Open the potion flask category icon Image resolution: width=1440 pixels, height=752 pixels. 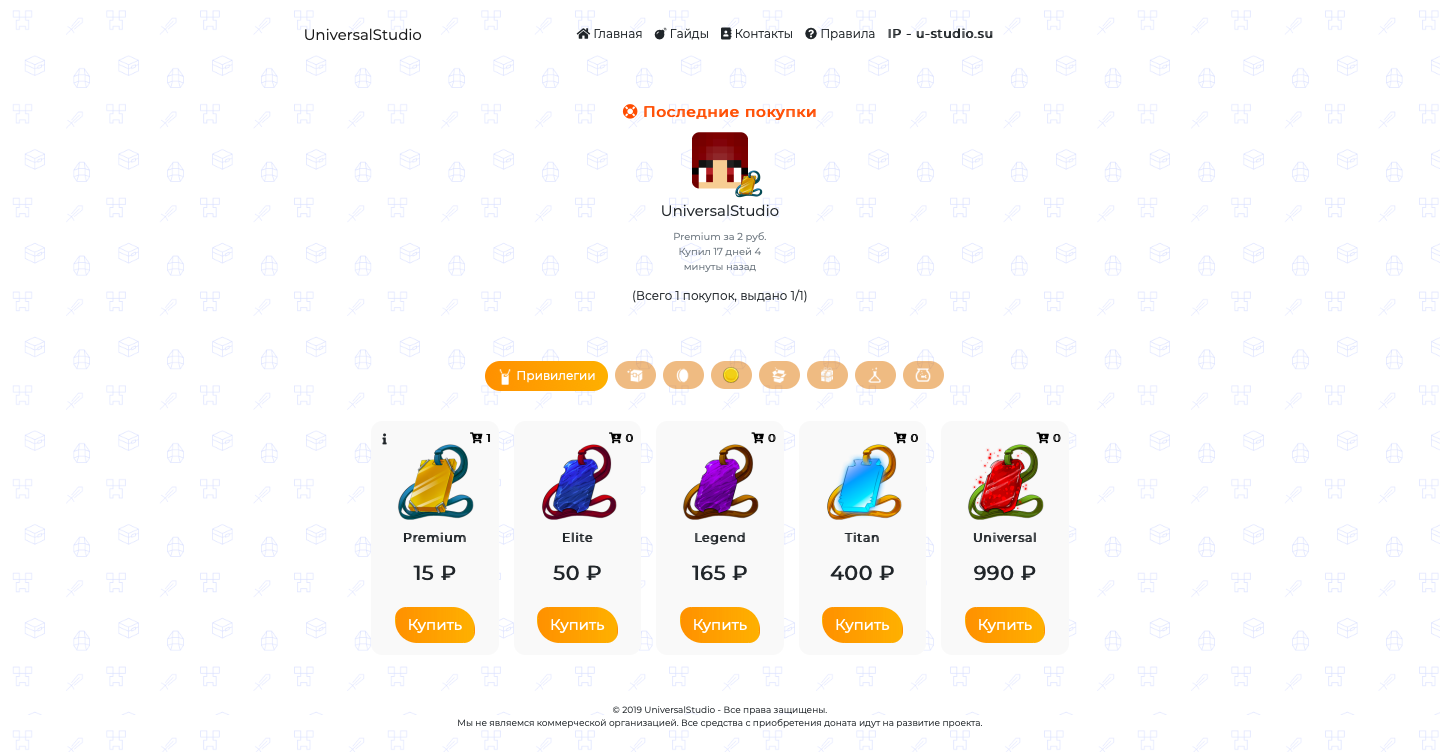click(x=875, y=375)
